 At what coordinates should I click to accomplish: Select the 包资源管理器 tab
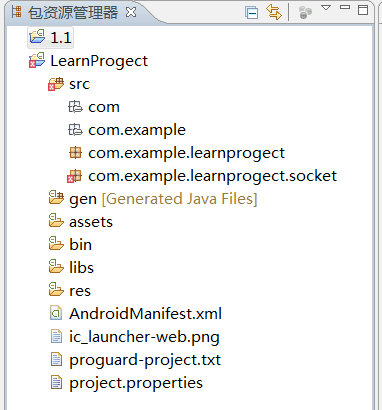click(x=73, y=13)
